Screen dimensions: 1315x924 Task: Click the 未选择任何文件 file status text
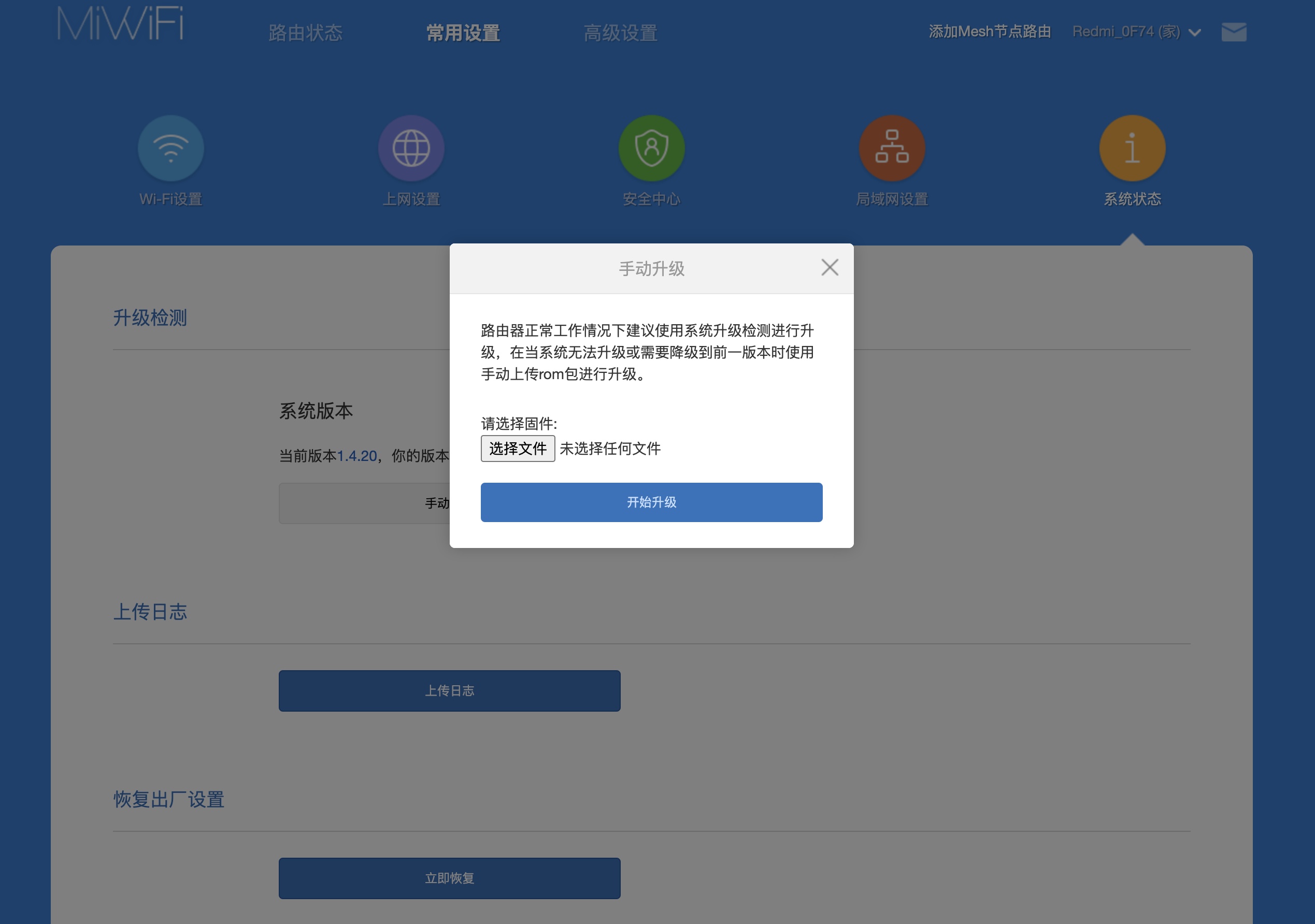[x=609, y=448]
